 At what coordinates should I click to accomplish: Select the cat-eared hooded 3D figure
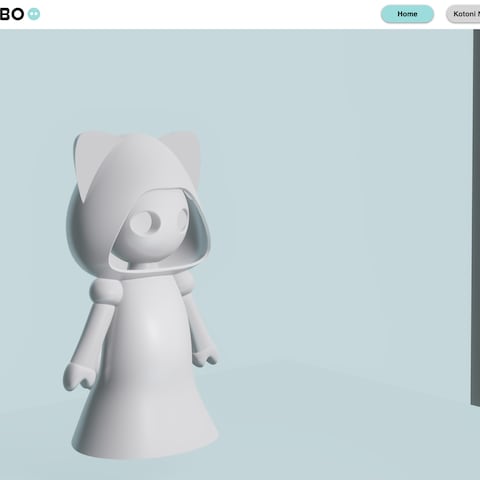(141, 295)
